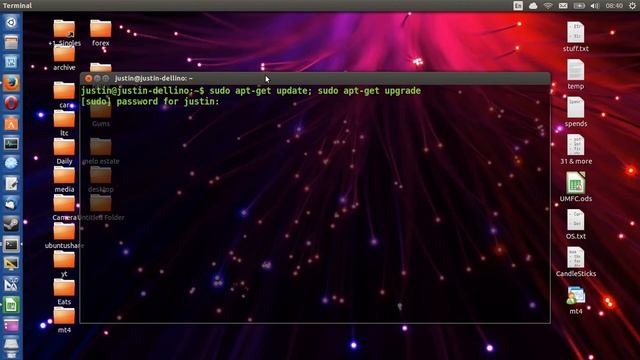Open LibreOffice Calc in the launcher
This screenshot has height=360, width=640.
(11, 305)
